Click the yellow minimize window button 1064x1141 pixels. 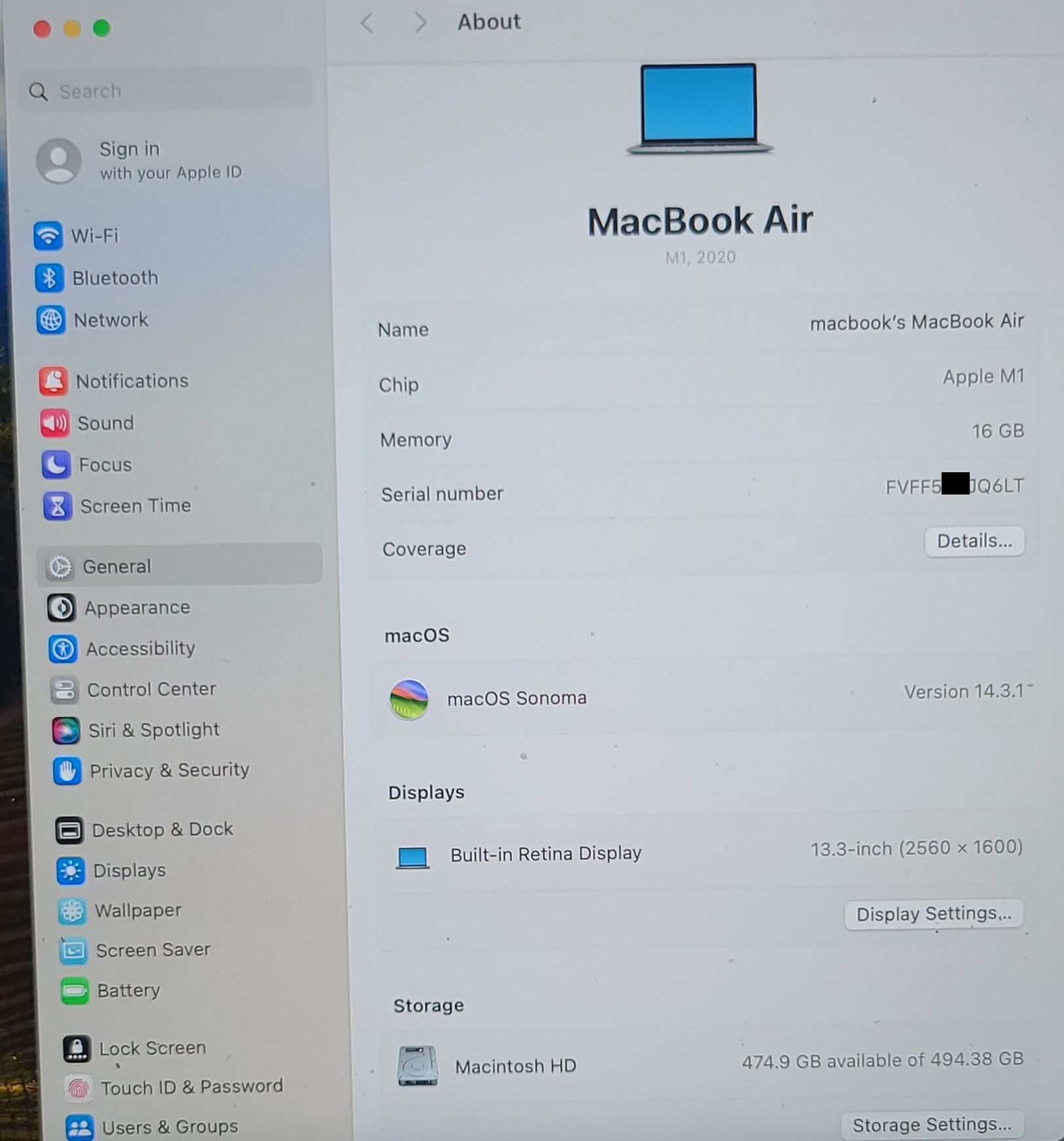72,29
